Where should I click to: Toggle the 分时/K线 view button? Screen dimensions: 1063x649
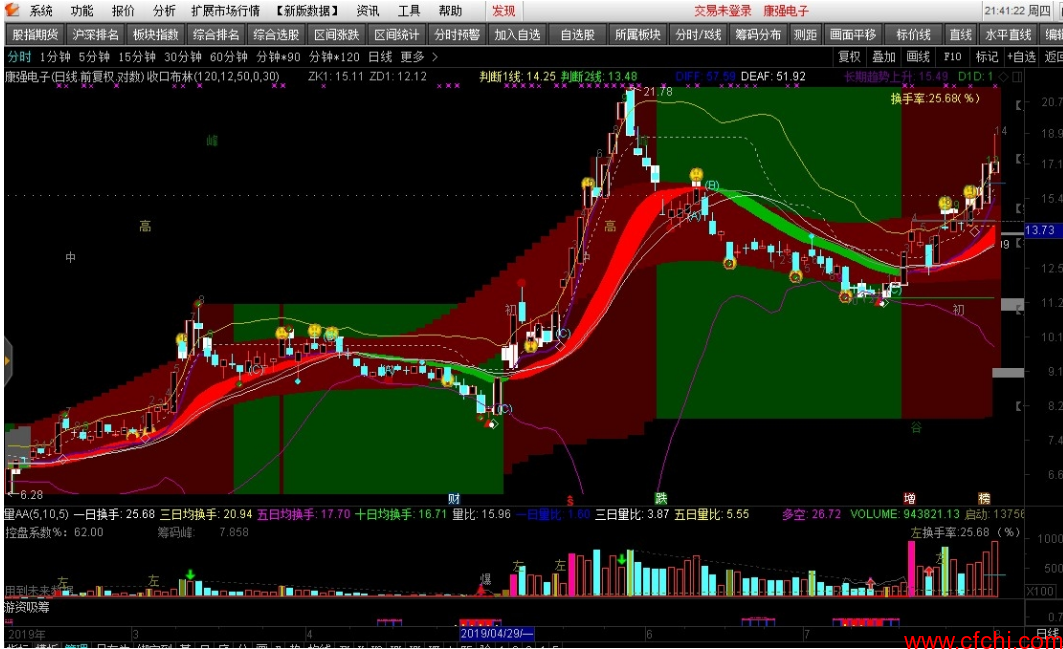point(699,35)
